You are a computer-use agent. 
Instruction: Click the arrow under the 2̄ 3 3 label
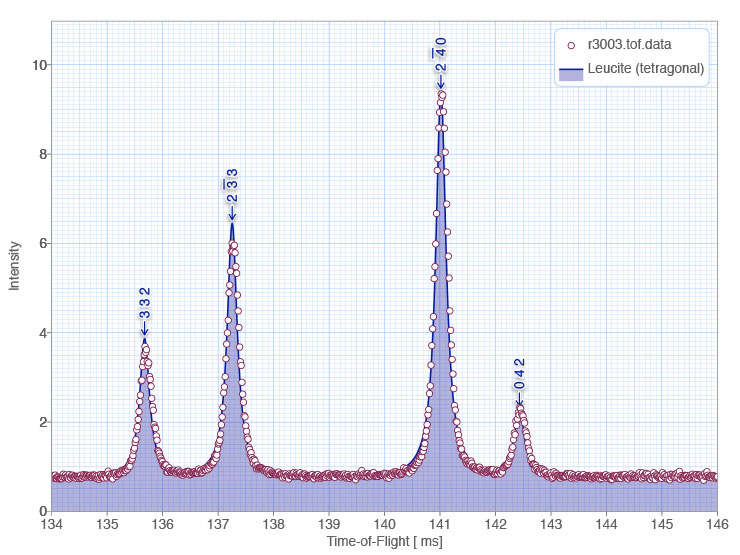coord(232,213)
